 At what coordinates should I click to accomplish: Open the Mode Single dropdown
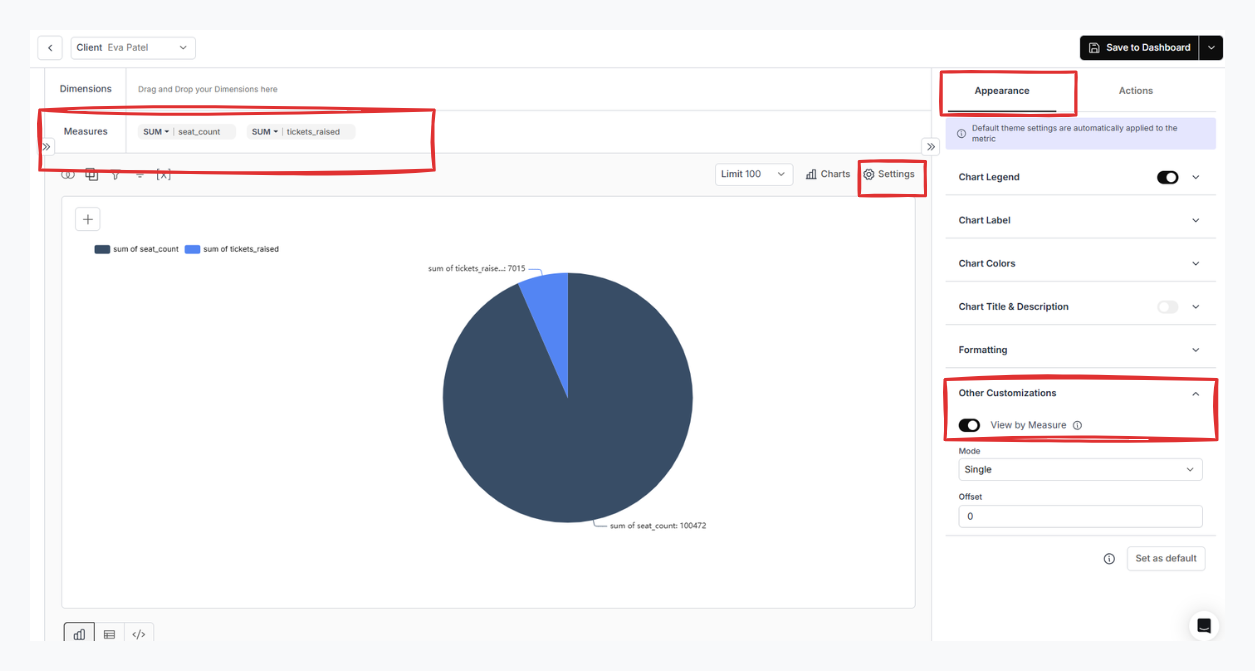coord(1080,470)
